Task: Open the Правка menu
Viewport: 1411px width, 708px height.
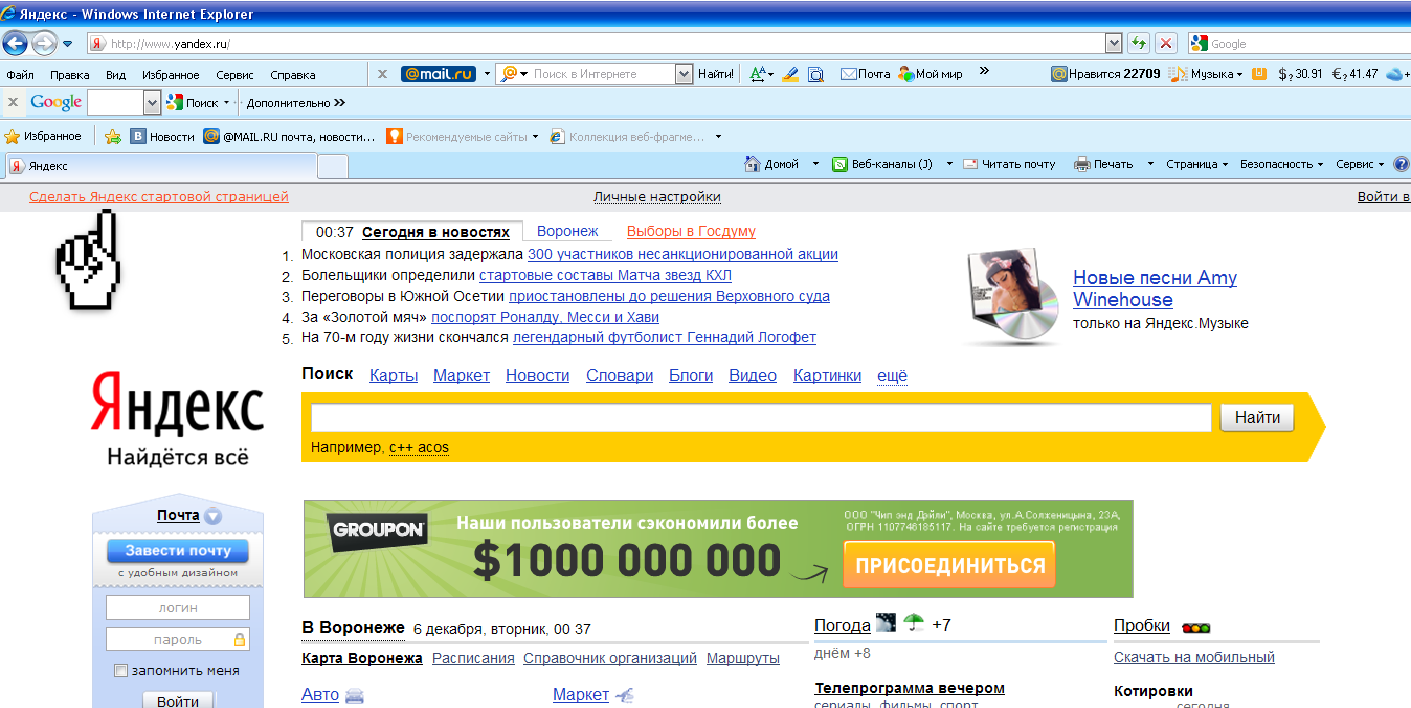Action: pos(70,75)
